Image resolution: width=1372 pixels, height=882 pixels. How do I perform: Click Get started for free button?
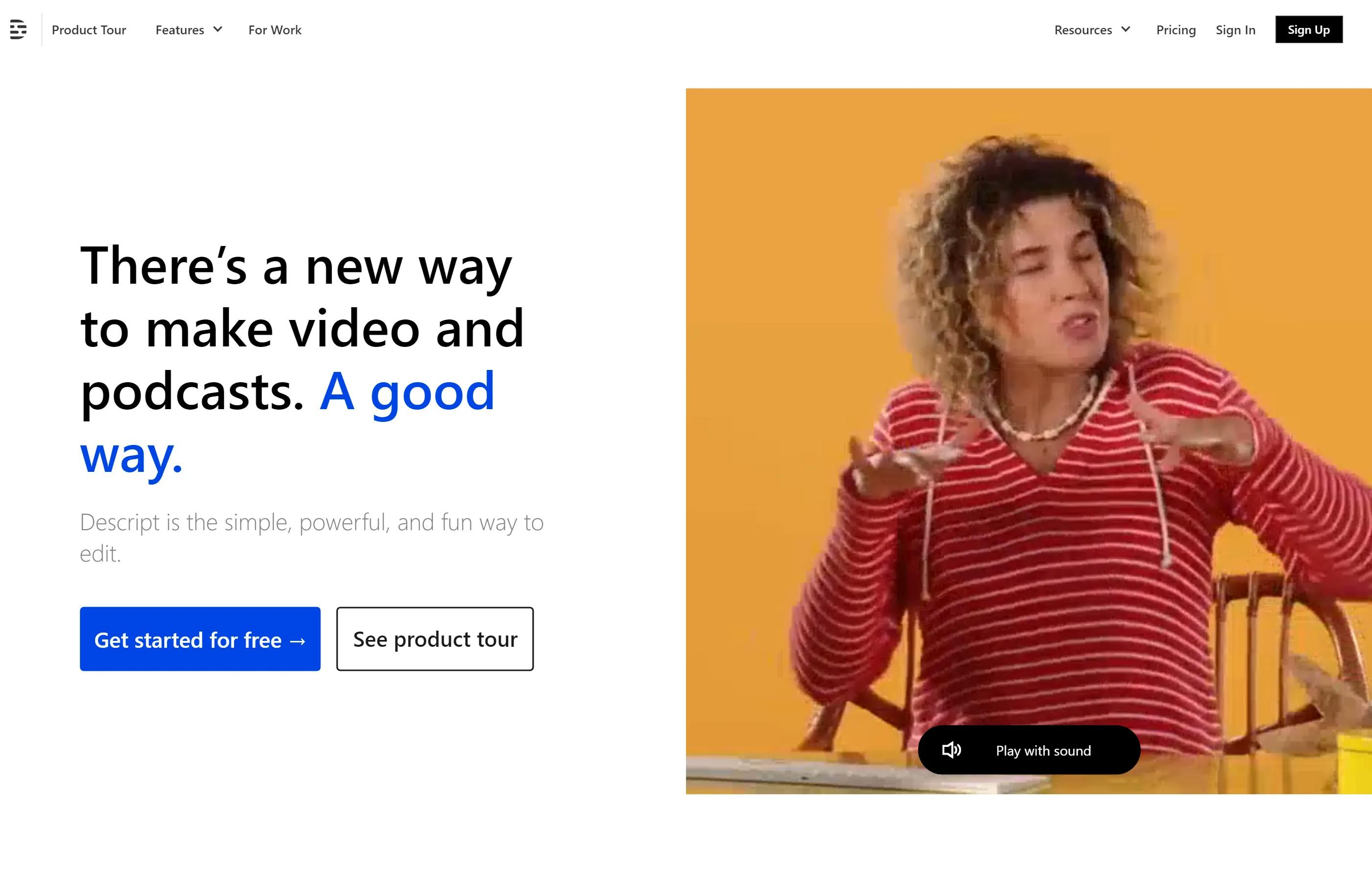point(200,638)
